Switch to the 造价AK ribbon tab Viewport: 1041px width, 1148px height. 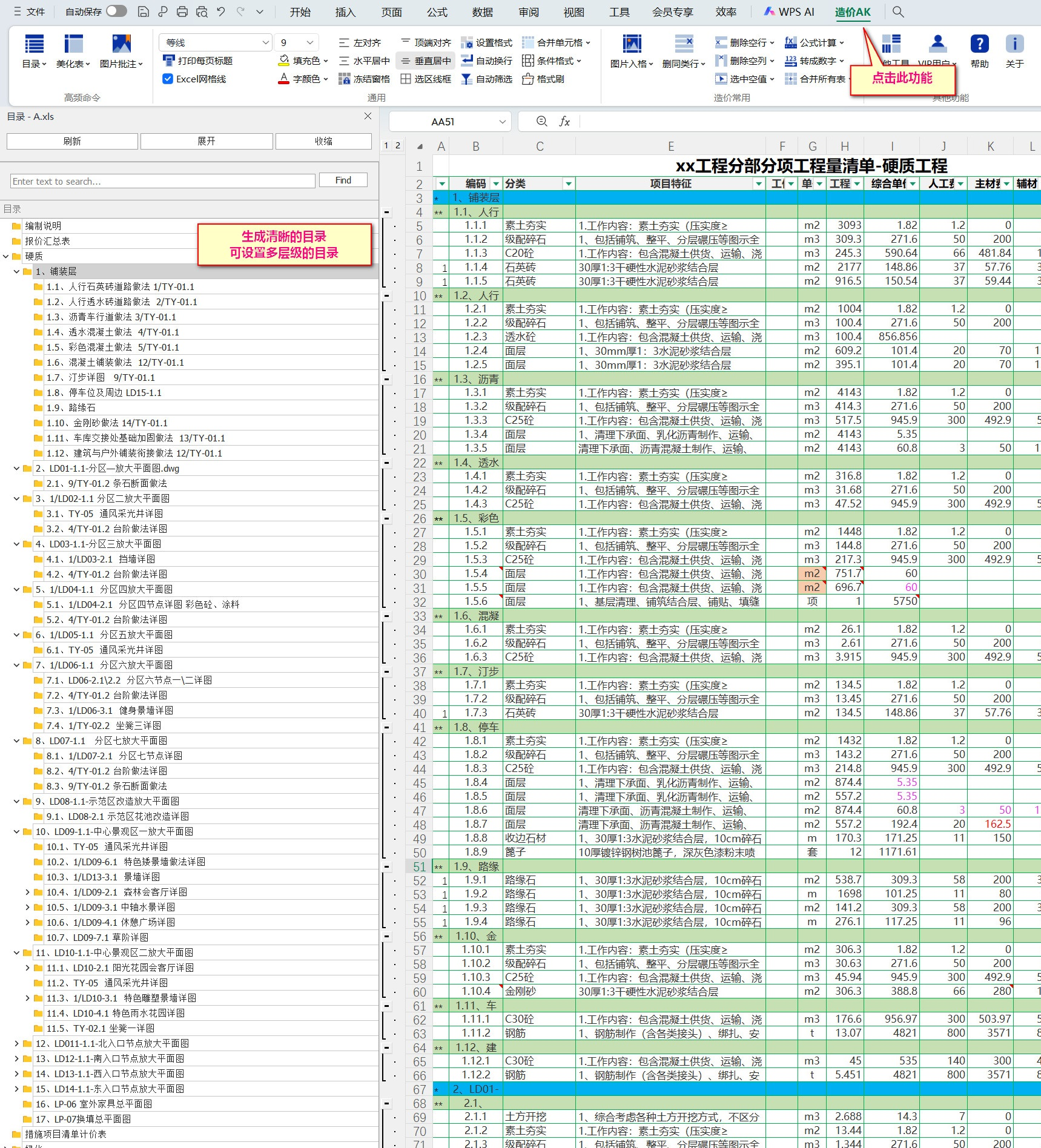[x=852, y=12]
